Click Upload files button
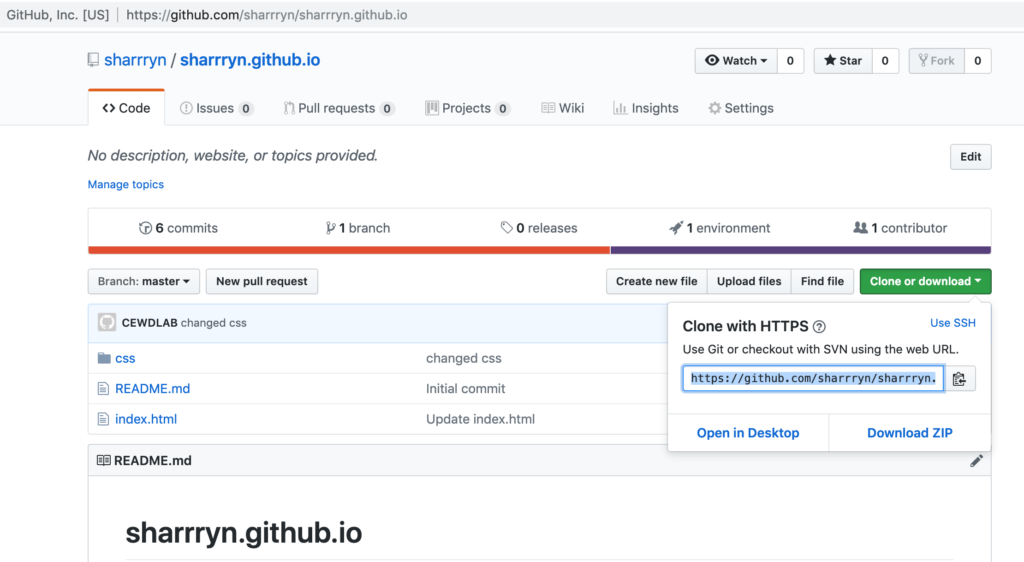The image size is (1024, 562). click(x=749, y=281)
